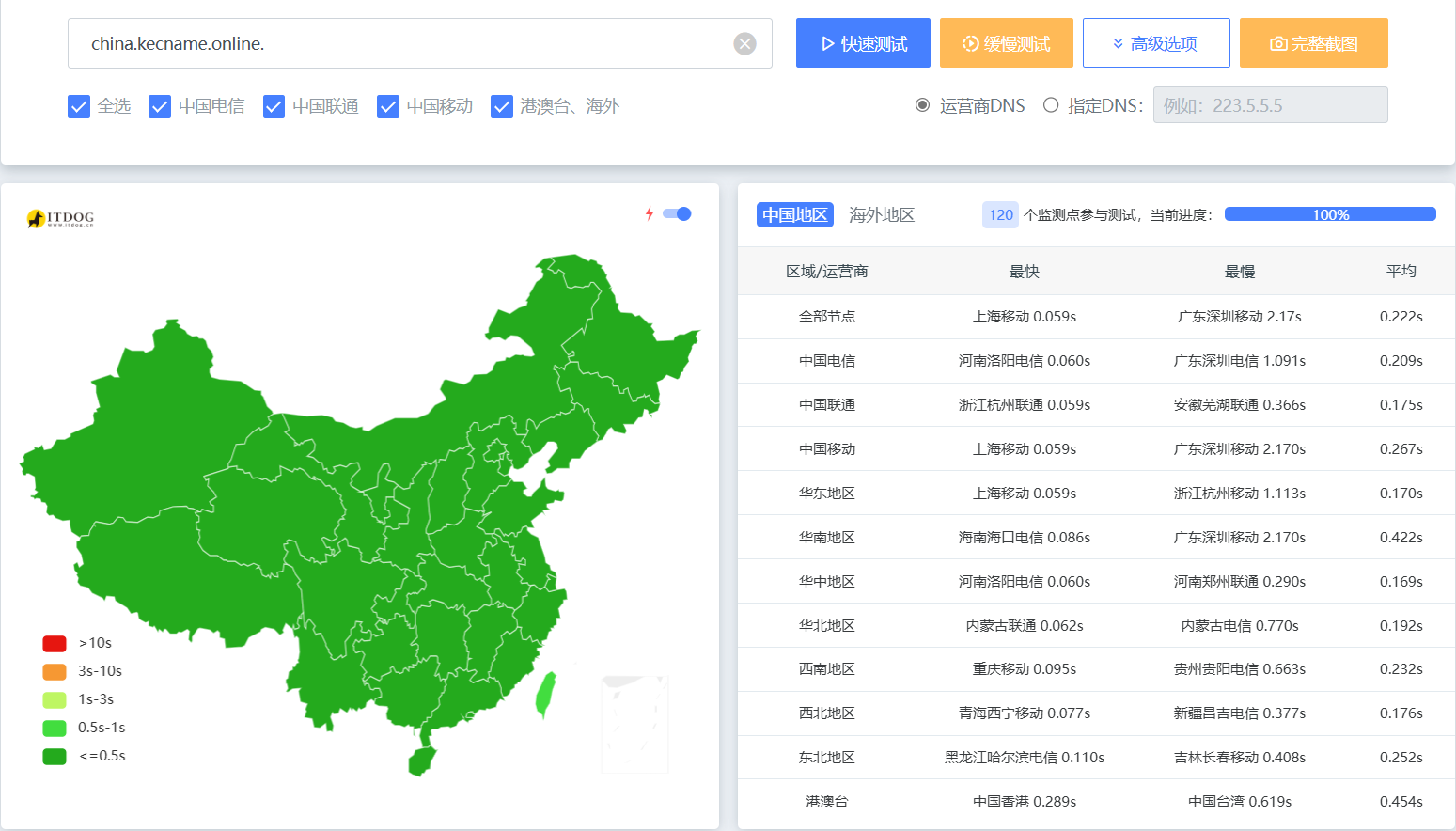Select the 中国移动 table row label
Screen dimensions: 1456x831
827,449
